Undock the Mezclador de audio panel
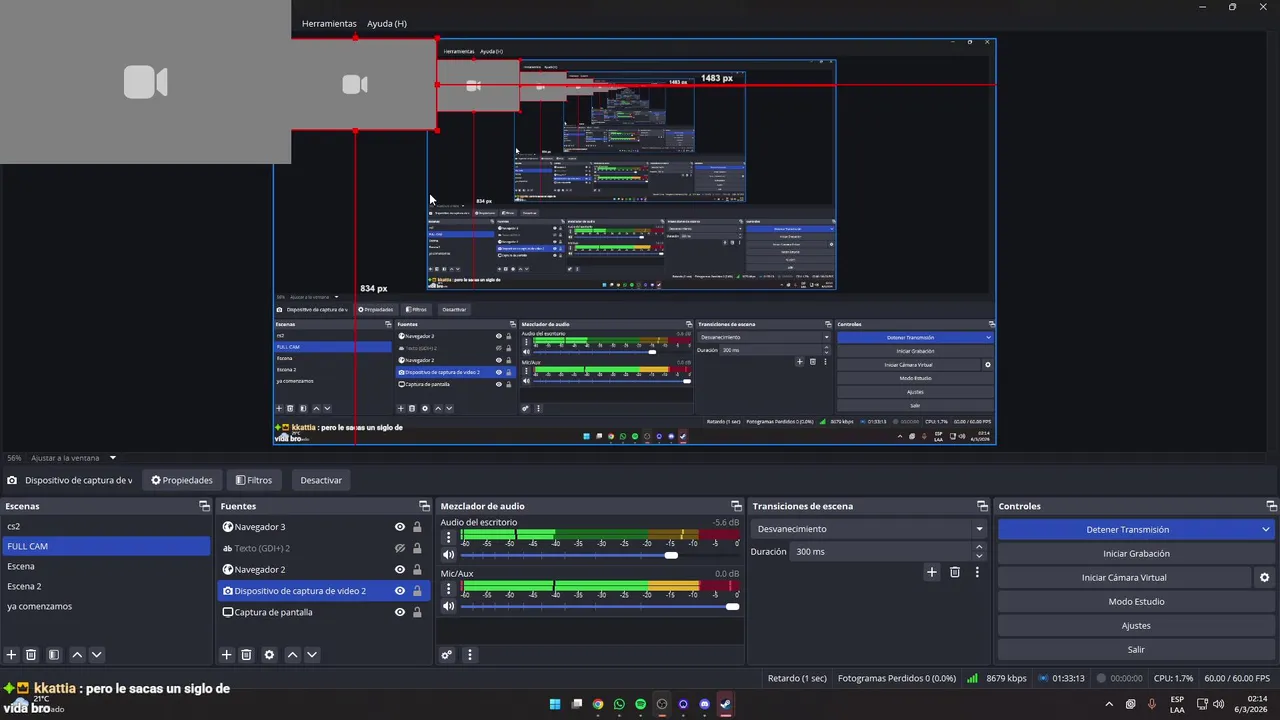 pyautogui.click(x=736, y=506)
